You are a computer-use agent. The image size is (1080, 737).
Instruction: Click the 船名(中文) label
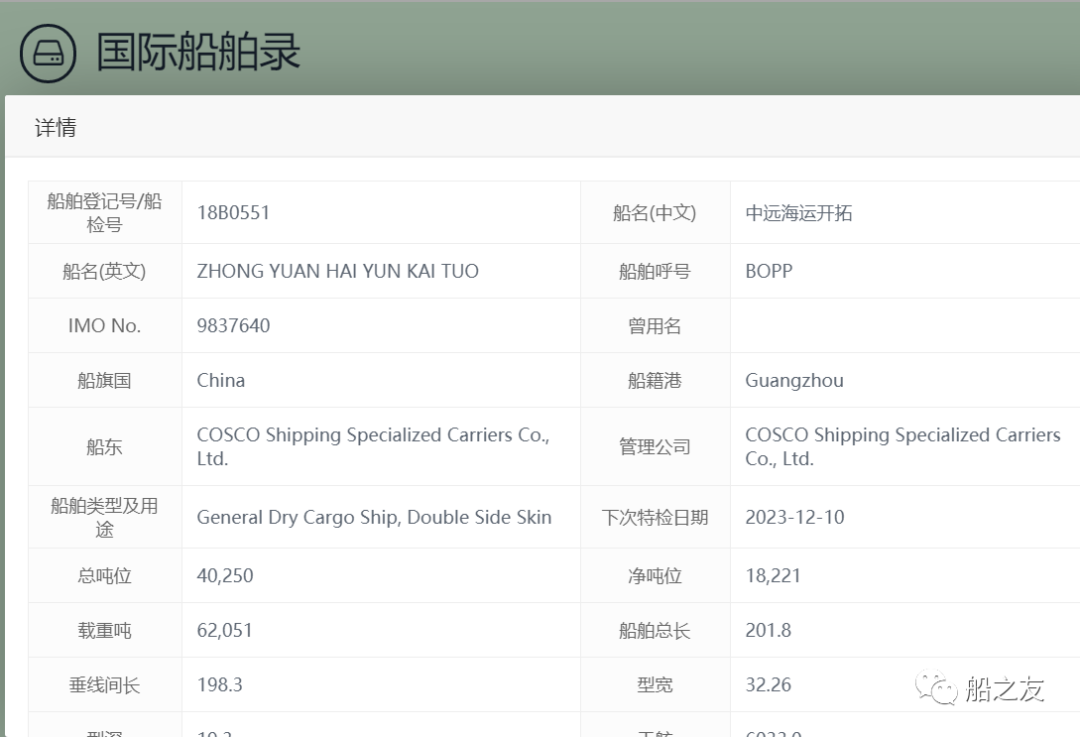tap(654, 213)
